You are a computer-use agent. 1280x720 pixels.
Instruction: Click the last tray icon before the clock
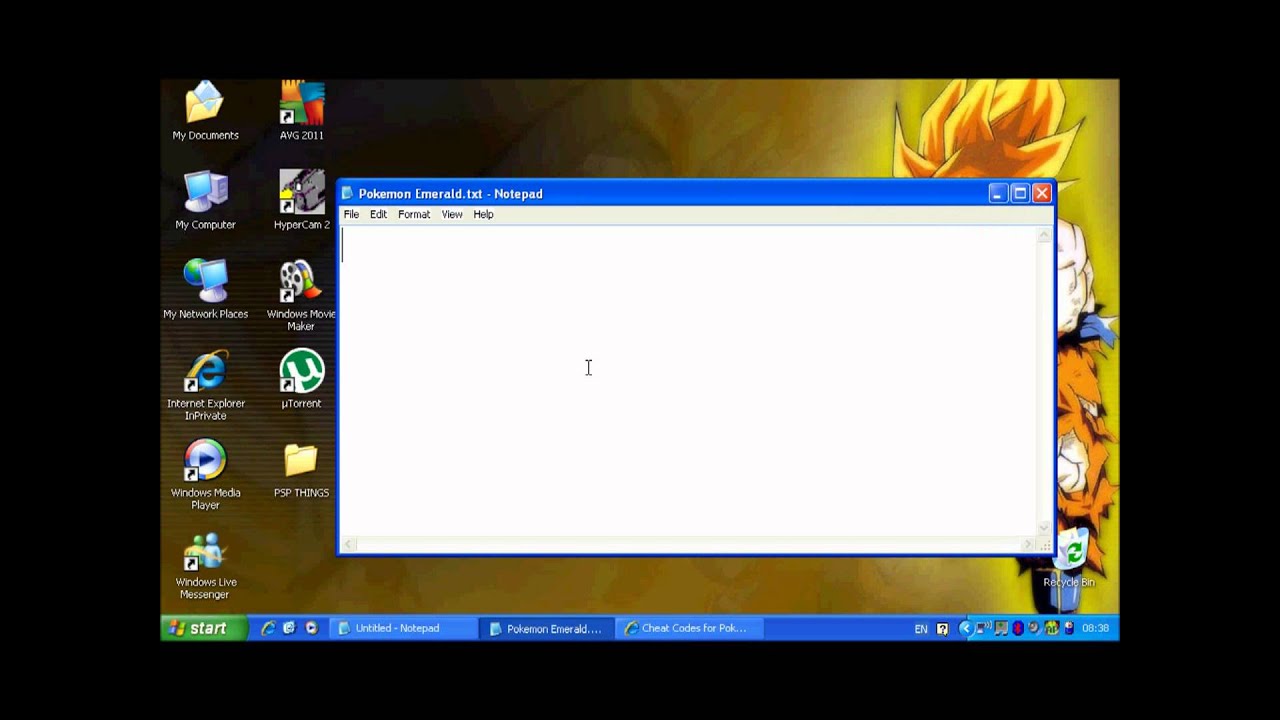(x=1069, y=628)
